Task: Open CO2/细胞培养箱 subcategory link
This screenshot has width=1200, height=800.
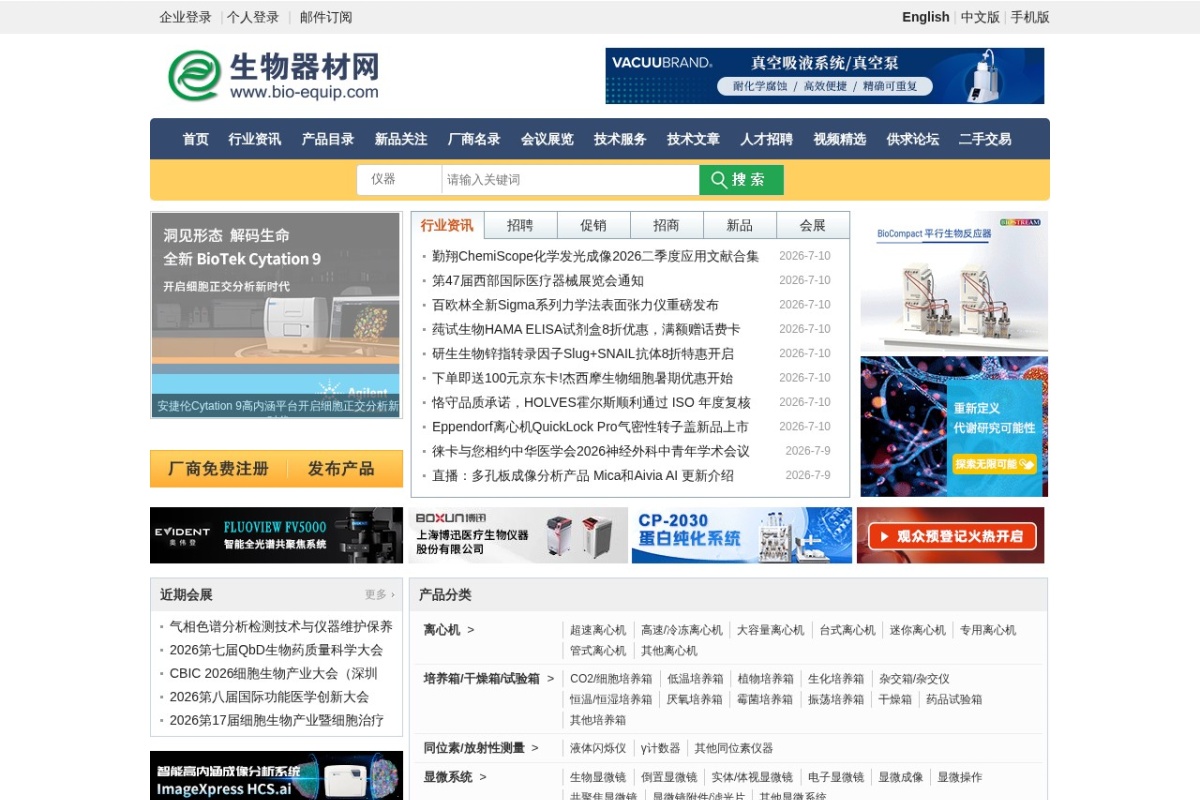Action: [611, 679]
